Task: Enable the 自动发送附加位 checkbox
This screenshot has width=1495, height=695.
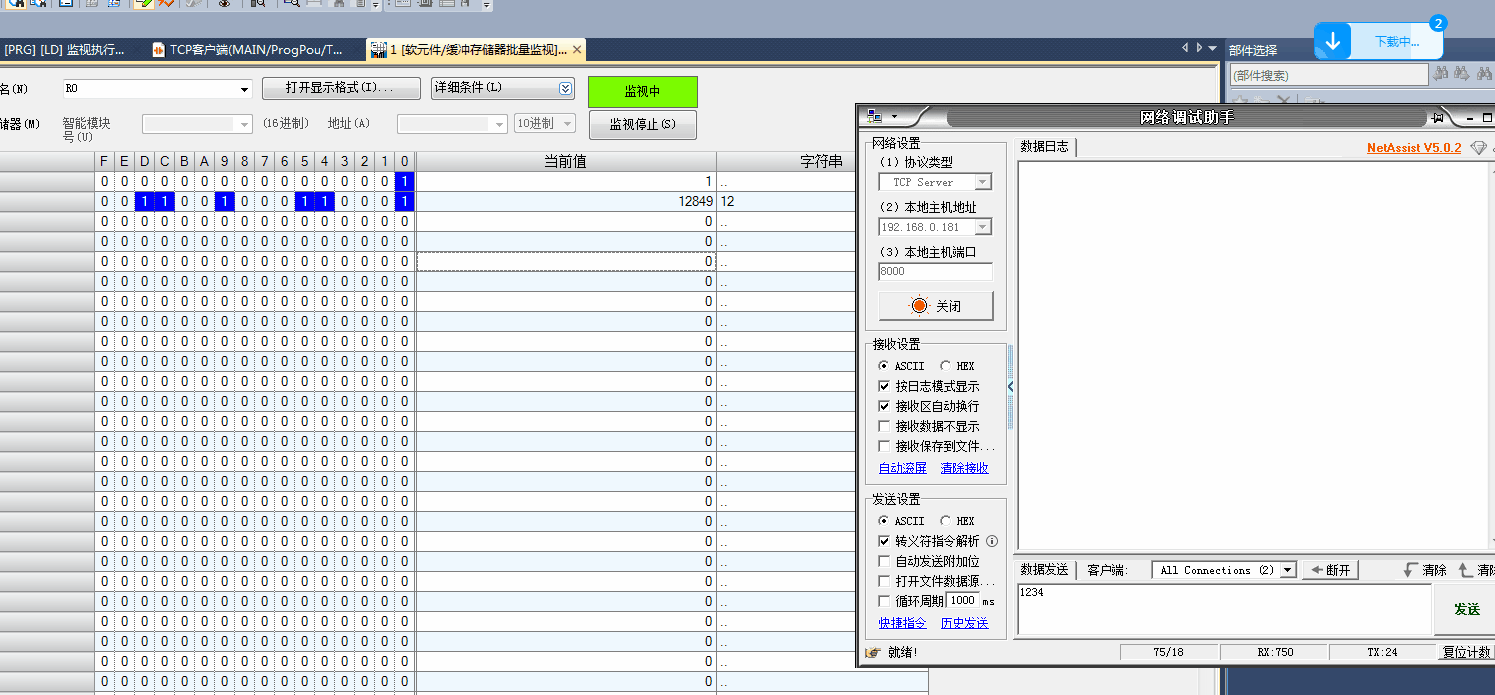Action: pos(884,562)
